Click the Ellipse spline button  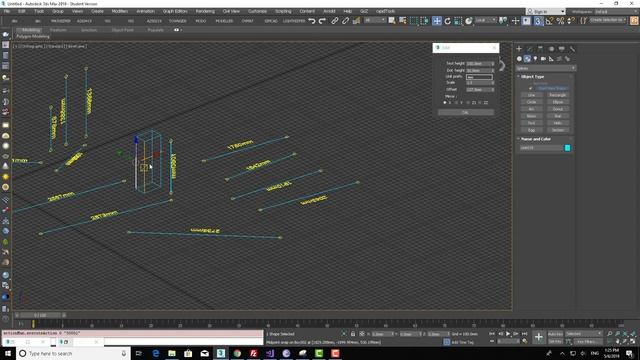click(558, 102)
